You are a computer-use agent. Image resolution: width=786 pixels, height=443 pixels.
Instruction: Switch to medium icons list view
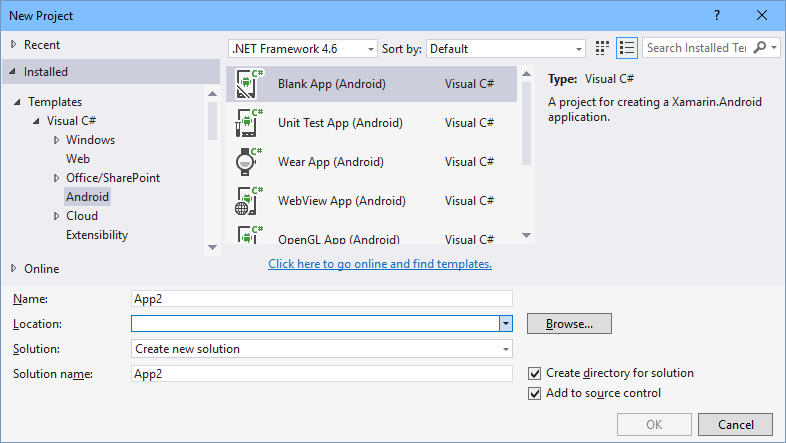[x=627, y=48]
